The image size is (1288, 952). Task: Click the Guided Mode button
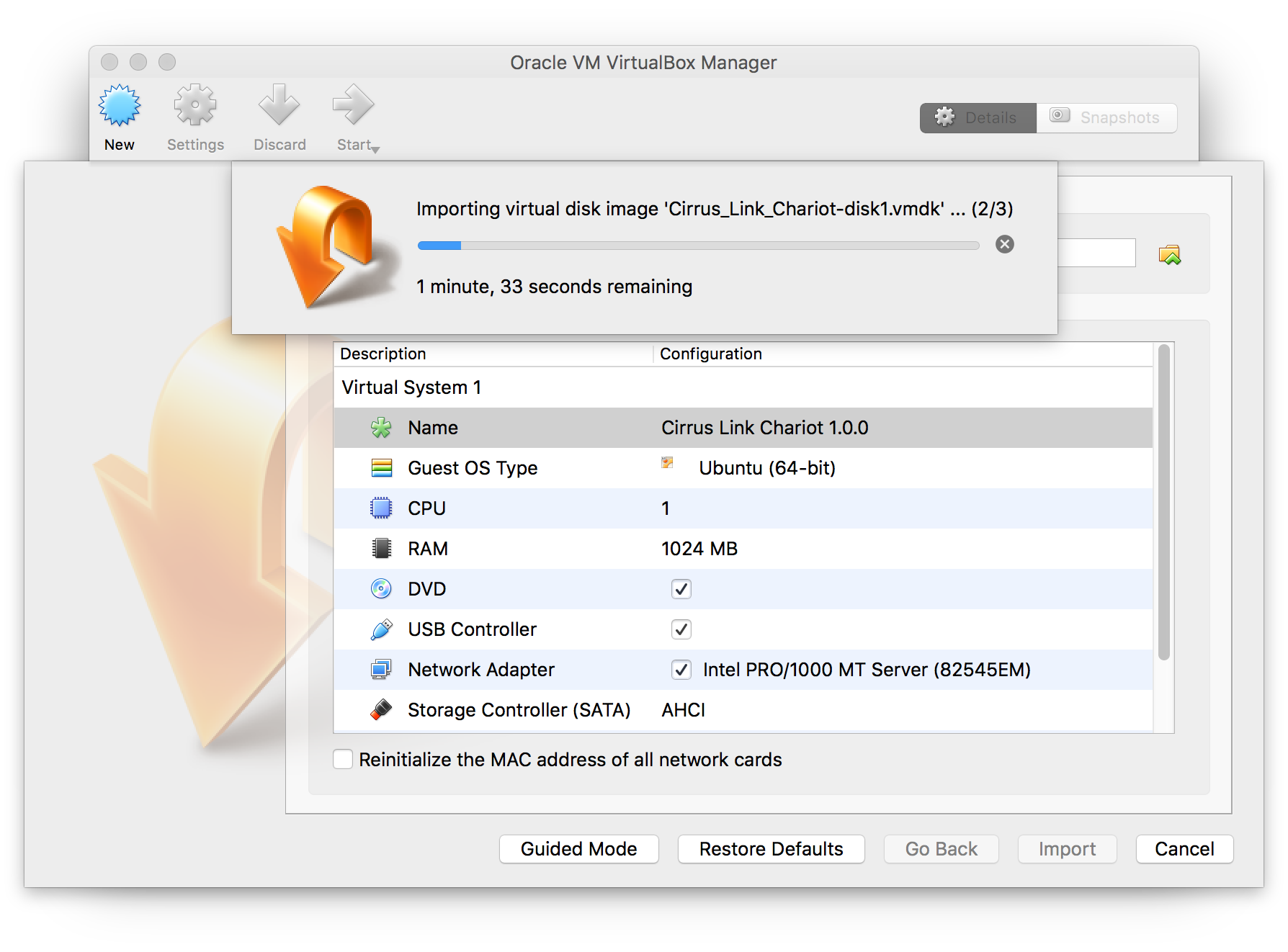point(579,849)
